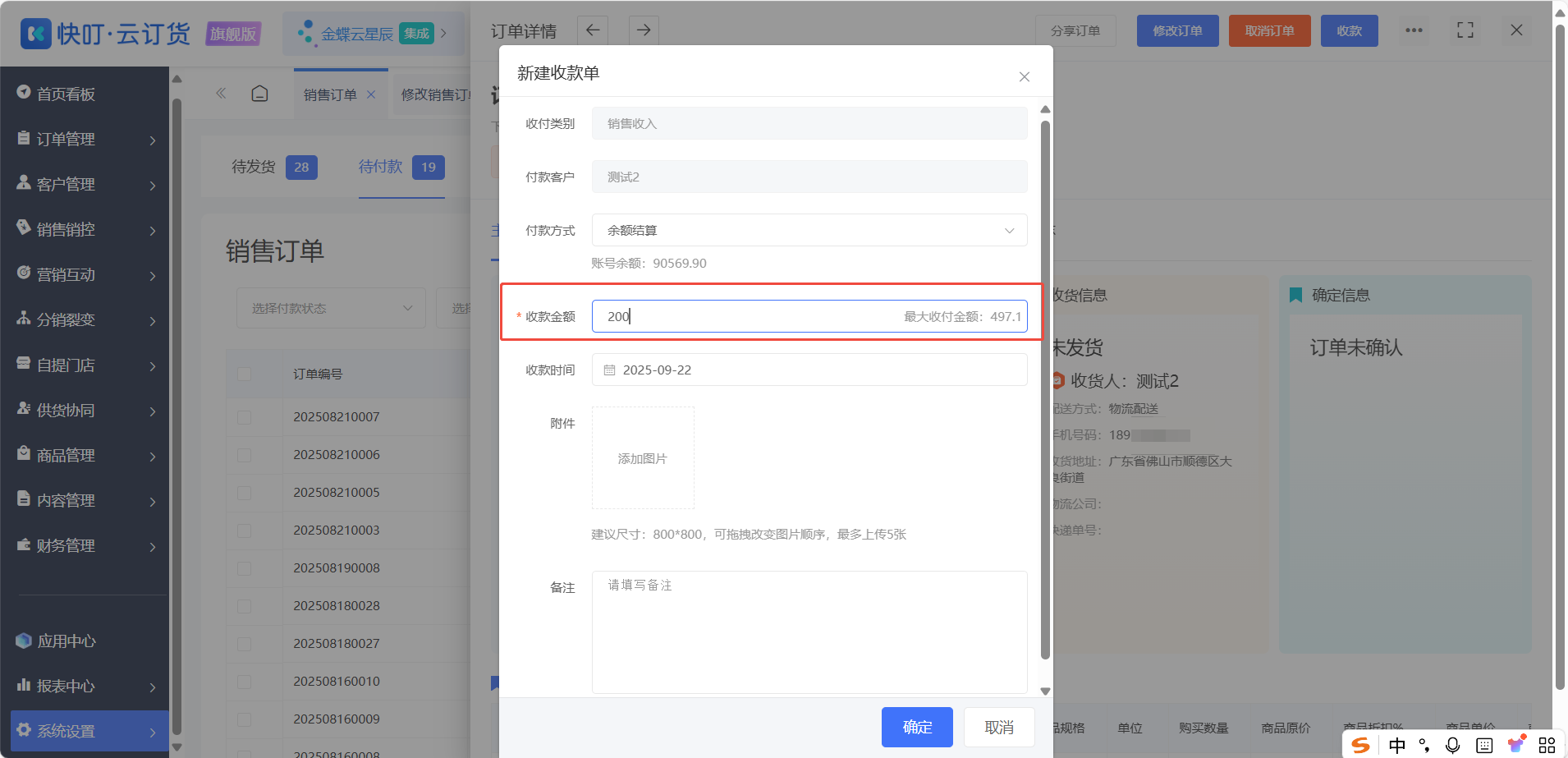Open the more options ellipsis menu
The height and width of the screenshot is (758, 1568).
(1414, 30)
